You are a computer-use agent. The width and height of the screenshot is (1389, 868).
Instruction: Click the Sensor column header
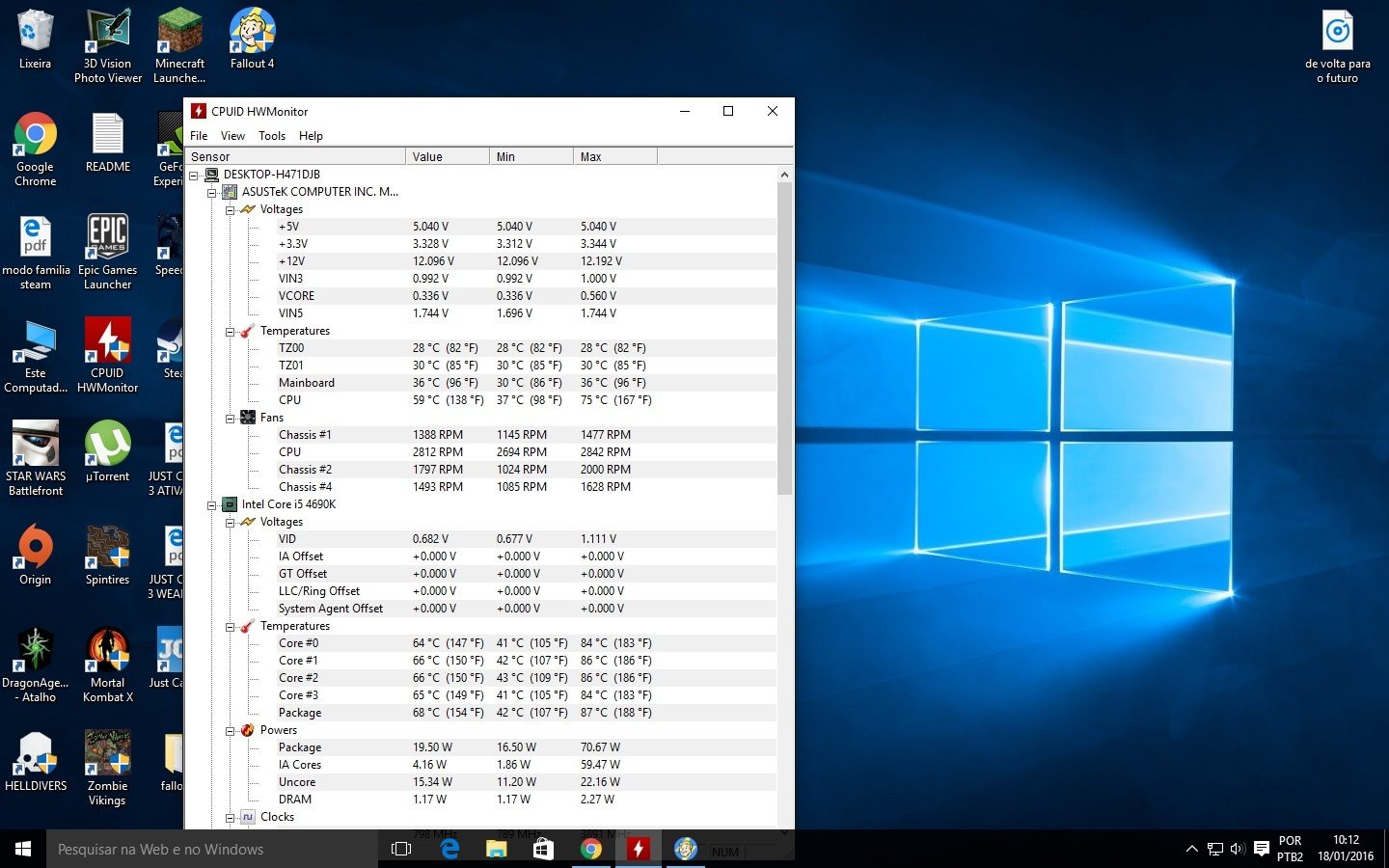click(295, 156)
